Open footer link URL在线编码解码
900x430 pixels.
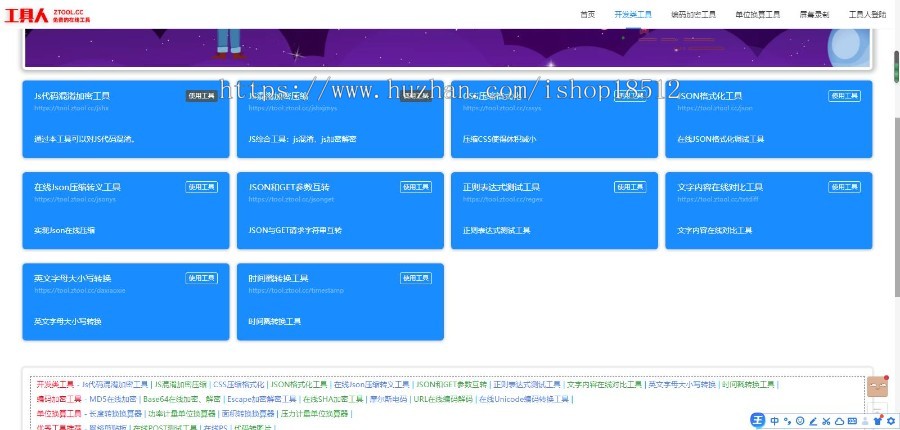443,399
